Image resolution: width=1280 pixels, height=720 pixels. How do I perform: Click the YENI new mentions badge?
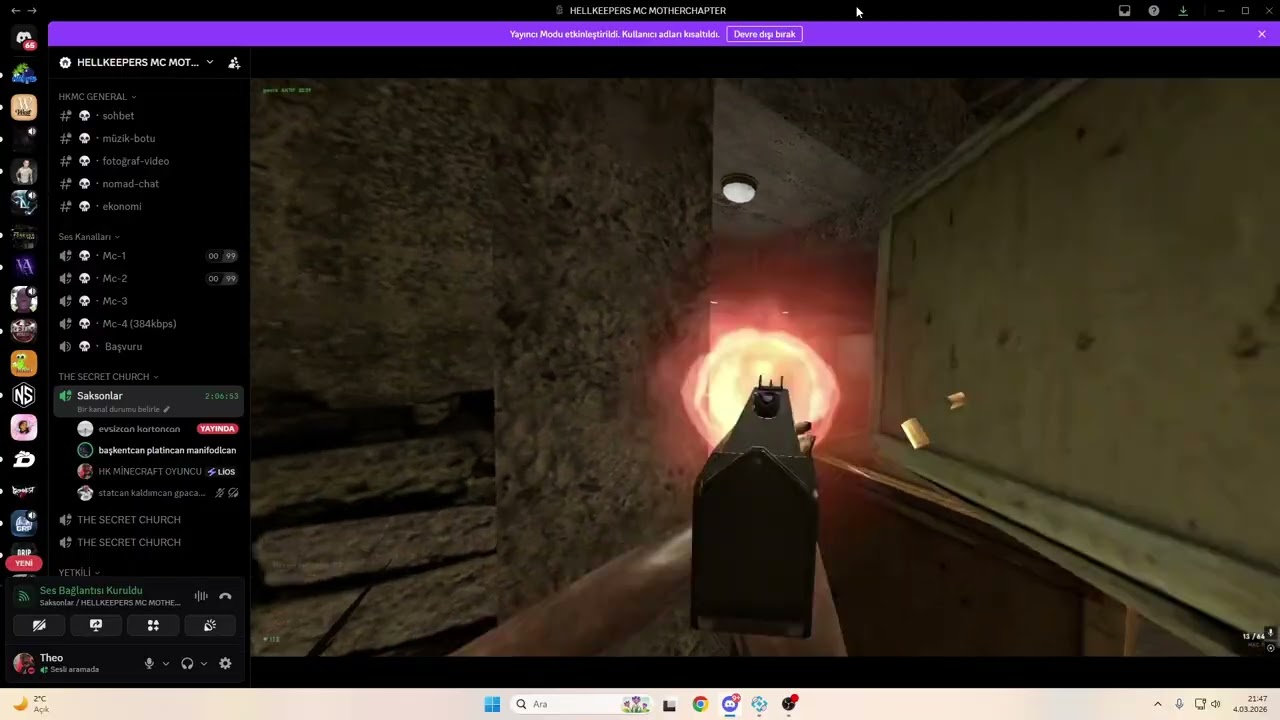point(24,563)
